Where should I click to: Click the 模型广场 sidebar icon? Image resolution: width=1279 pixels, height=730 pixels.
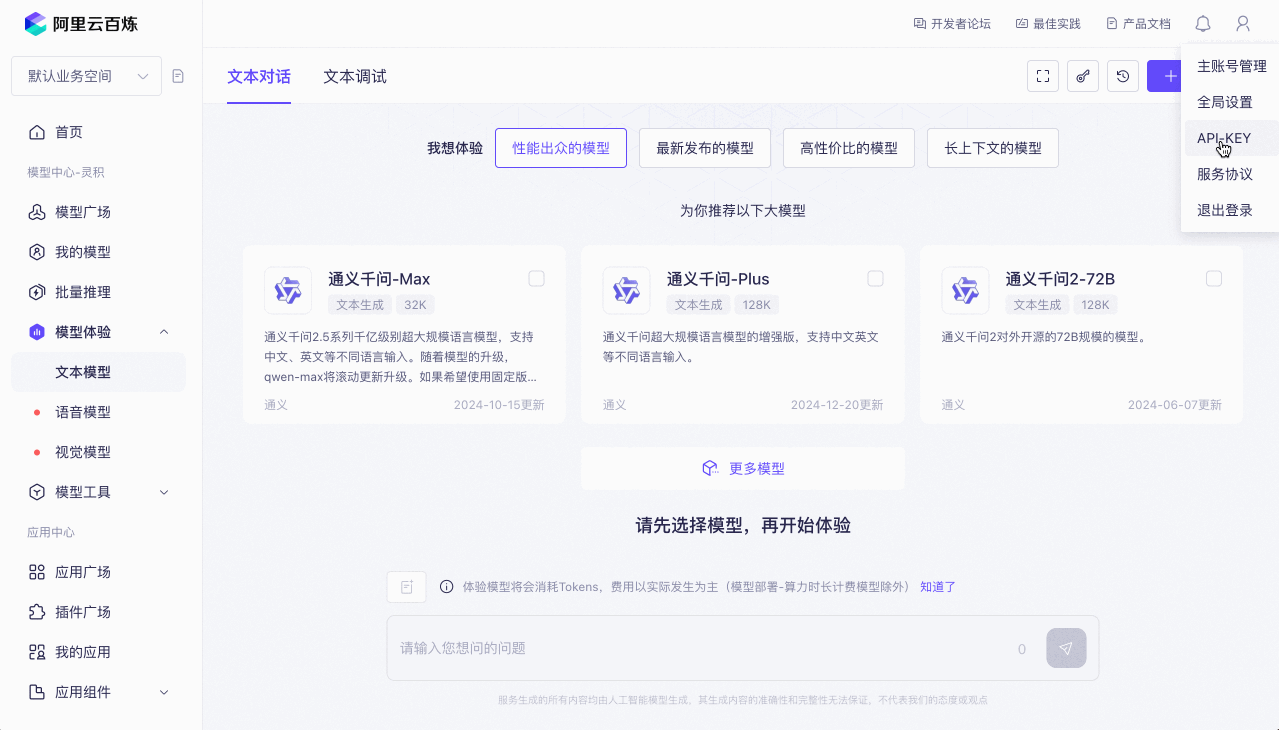coord(37,212)
